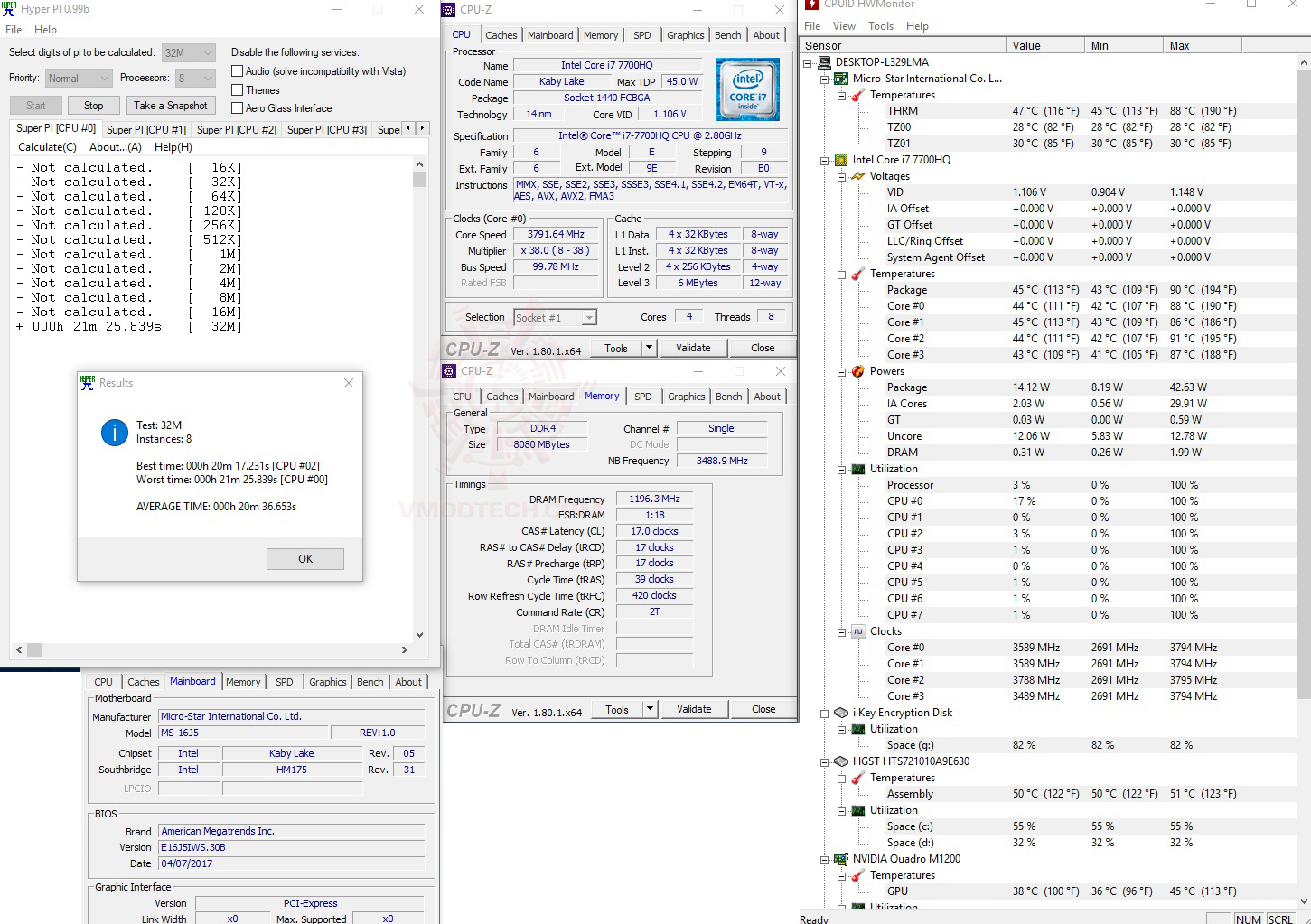1311x924 pixels.
Task: Check the Themes service checkbox
Action: point(236,89)
